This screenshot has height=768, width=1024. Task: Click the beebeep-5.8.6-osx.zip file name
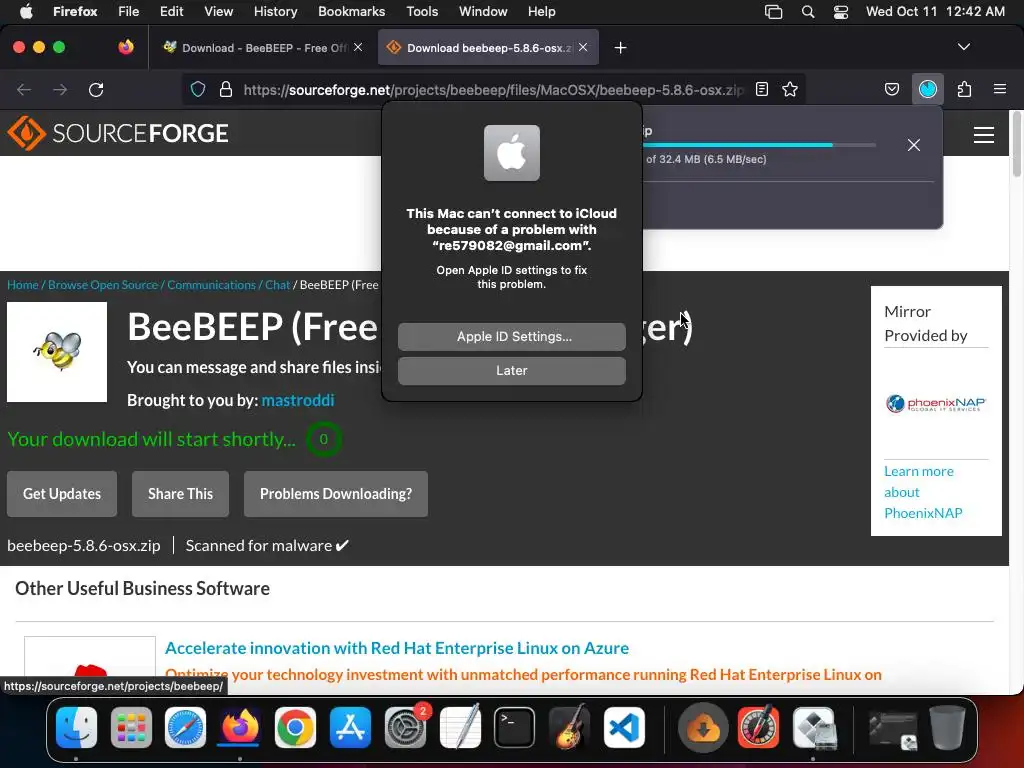84,545
